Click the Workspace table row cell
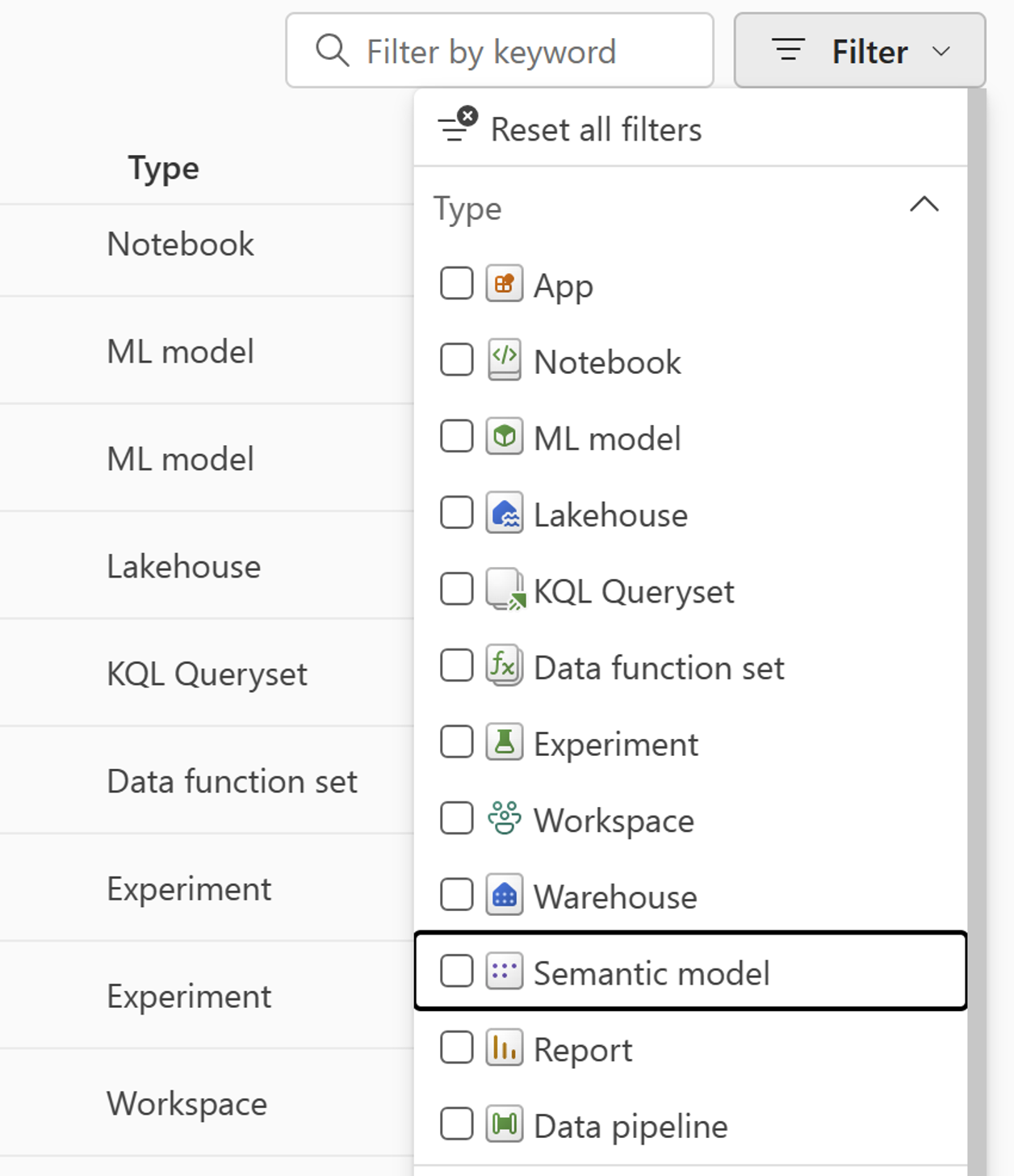The height and width of the screenshot is (1176, 1014). (x=186, y=1104)
